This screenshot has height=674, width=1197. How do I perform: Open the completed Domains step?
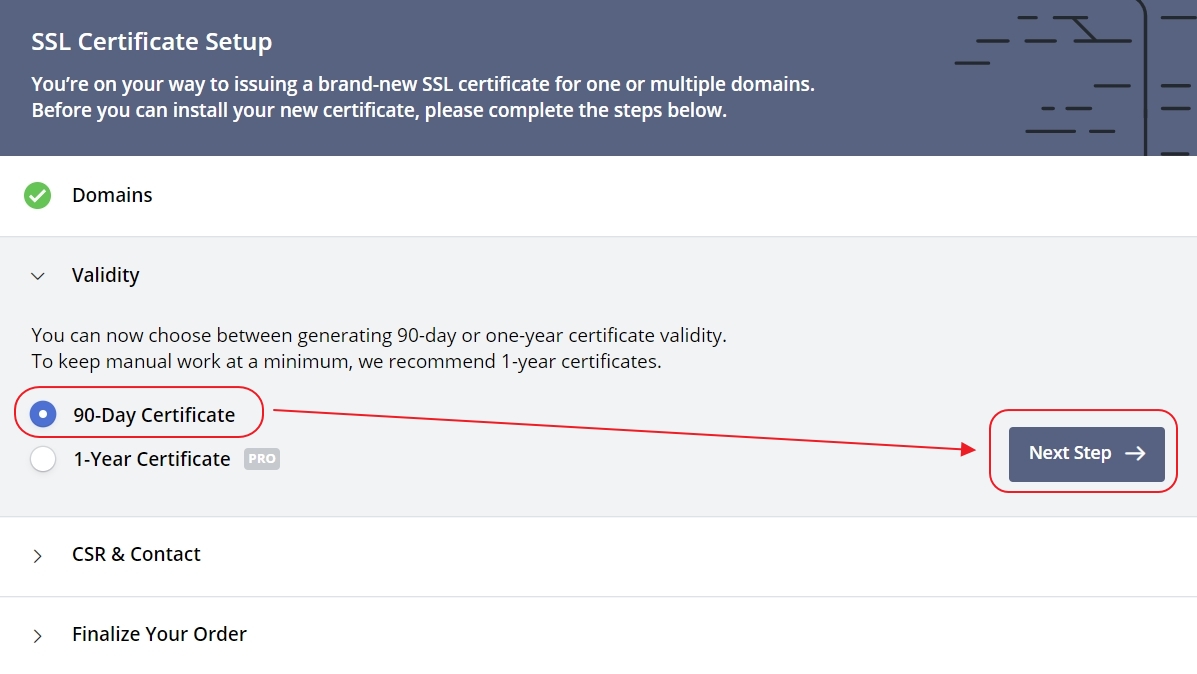point(598,196)
